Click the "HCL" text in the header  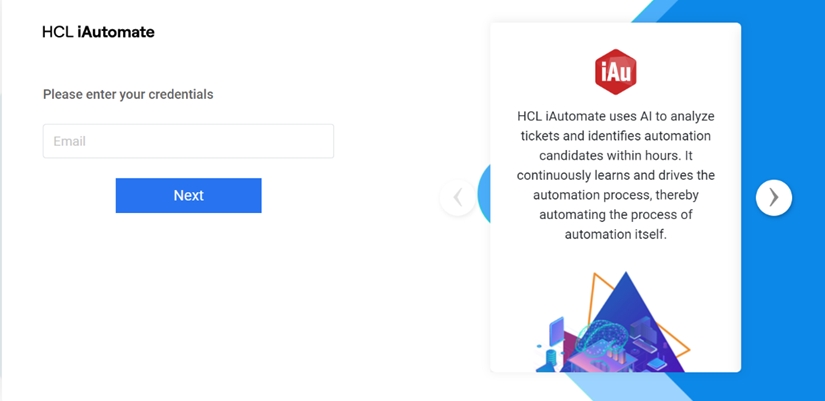(x=57, y=32)
